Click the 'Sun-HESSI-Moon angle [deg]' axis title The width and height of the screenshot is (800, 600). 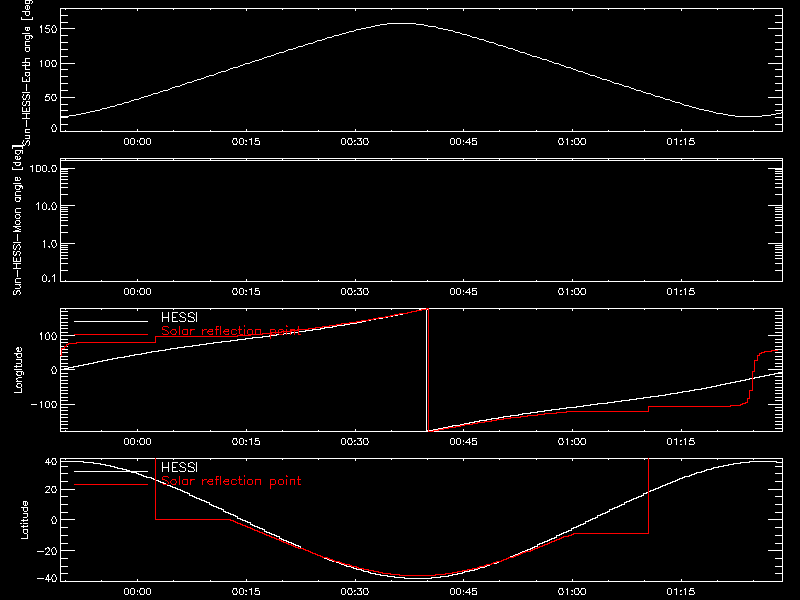coord(17,220)
